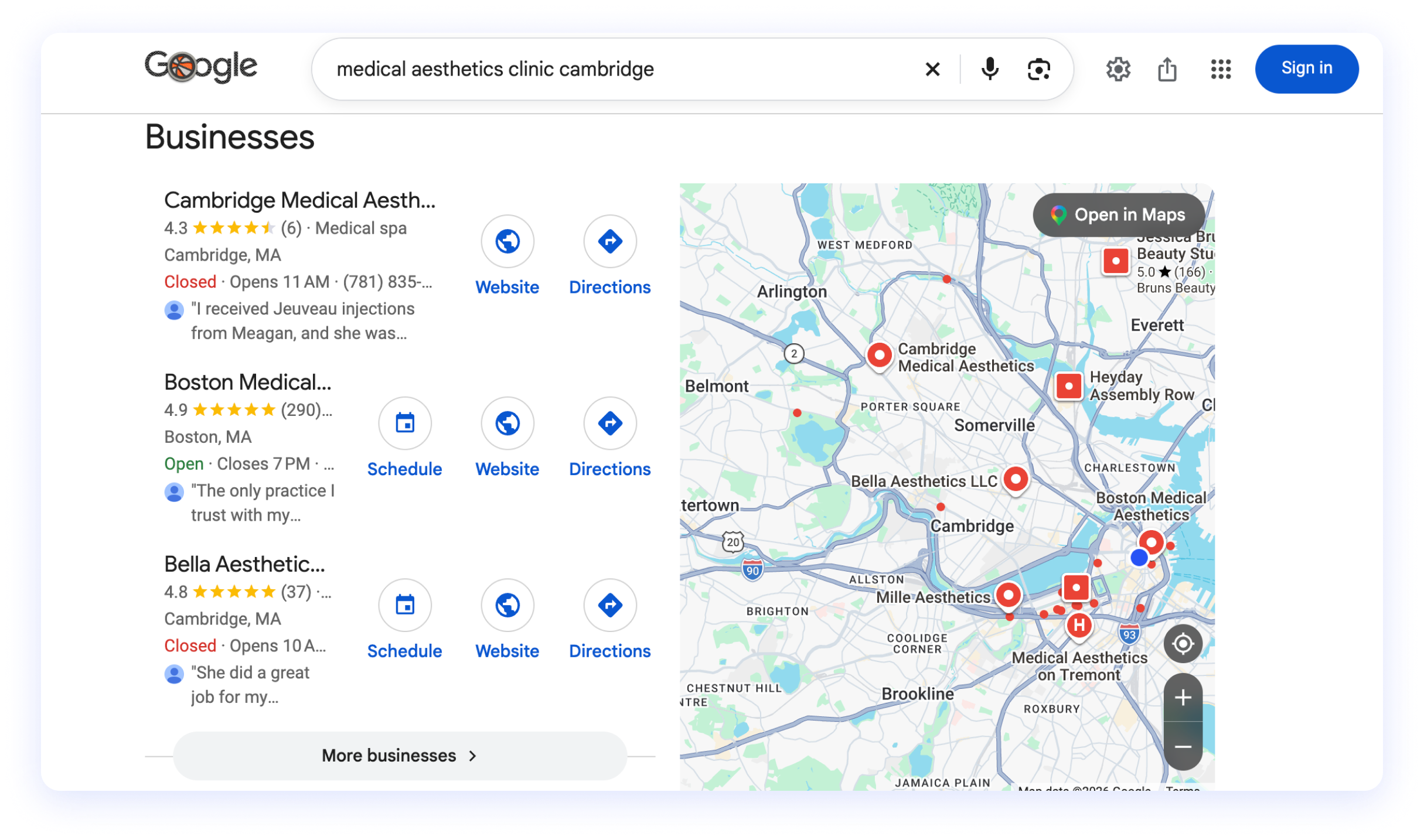Open Cambridge Medical Aesthetics website icon
This screenshot has width=1424, height=840.
507,241
